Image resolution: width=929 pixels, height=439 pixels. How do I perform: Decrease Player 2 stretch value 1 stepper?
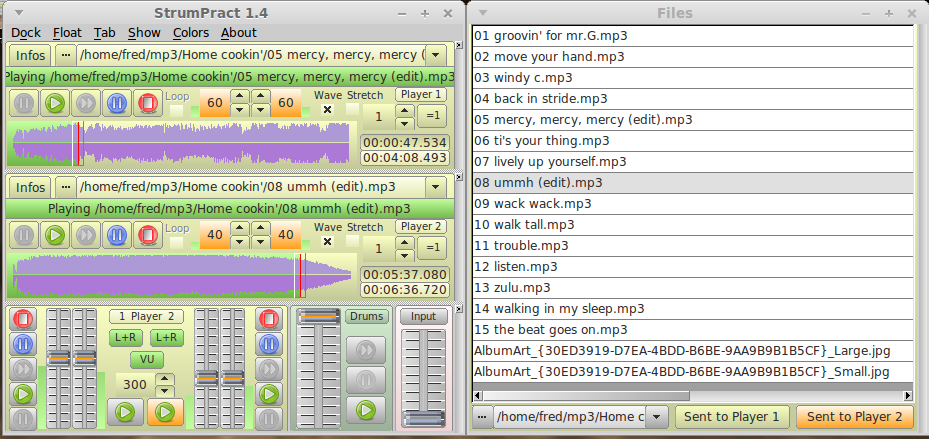click(405, 255)
